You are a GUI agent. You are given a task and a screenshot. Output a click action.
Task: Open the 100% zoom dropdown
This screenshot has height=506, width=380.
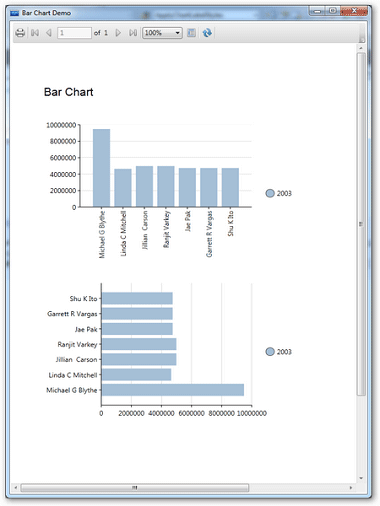[x=162, y=33]
